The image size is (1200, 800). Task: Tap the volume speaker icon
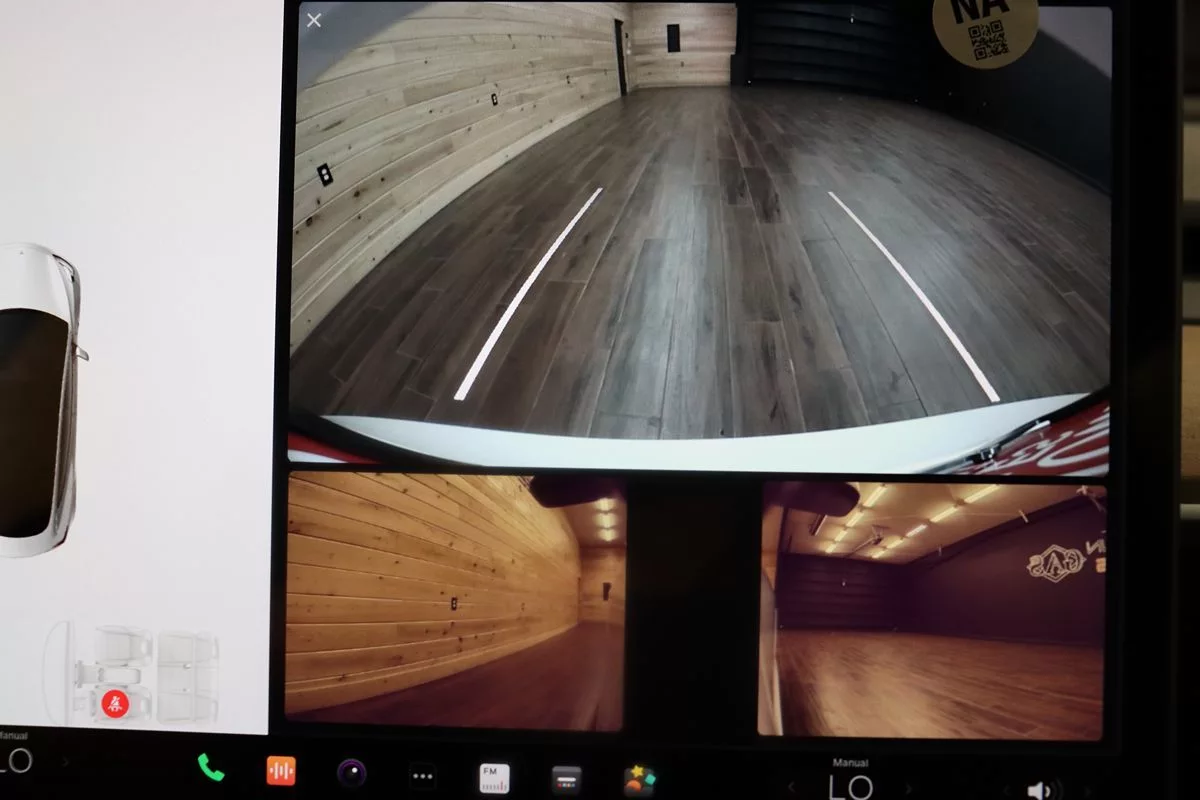pyautogui.click(x=1039, y=790)
